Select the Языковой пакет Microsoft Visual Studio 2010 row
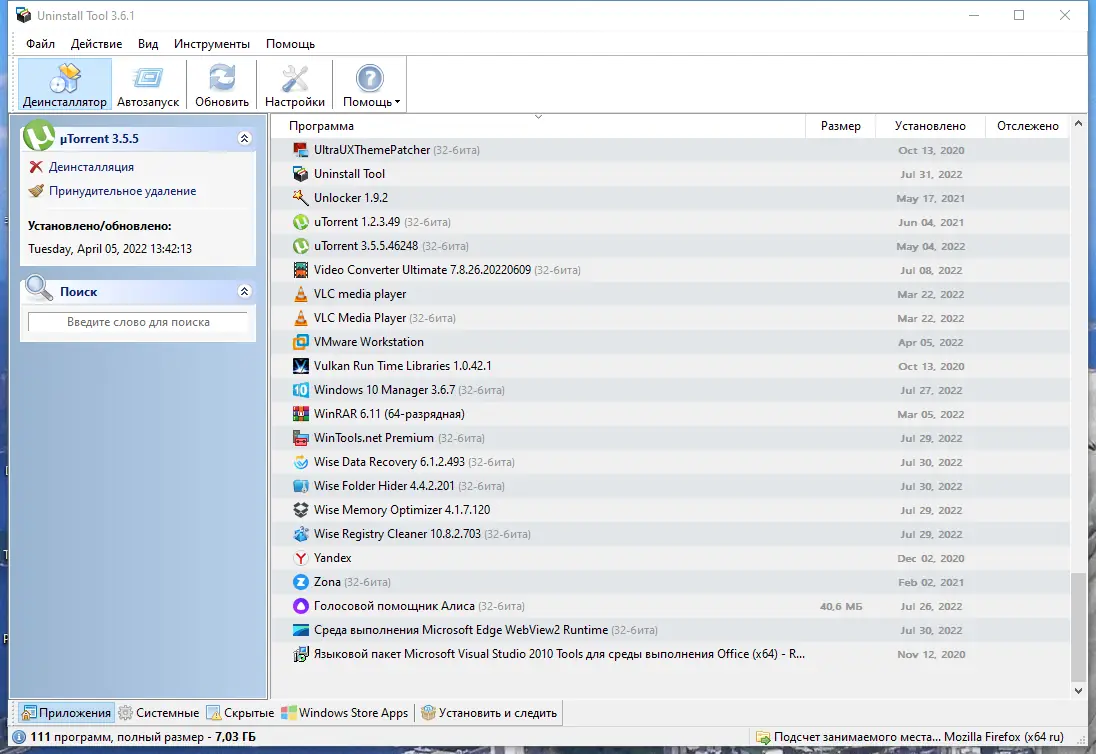The width and height of the screenshot is (1096, 754). click(670, 654)
